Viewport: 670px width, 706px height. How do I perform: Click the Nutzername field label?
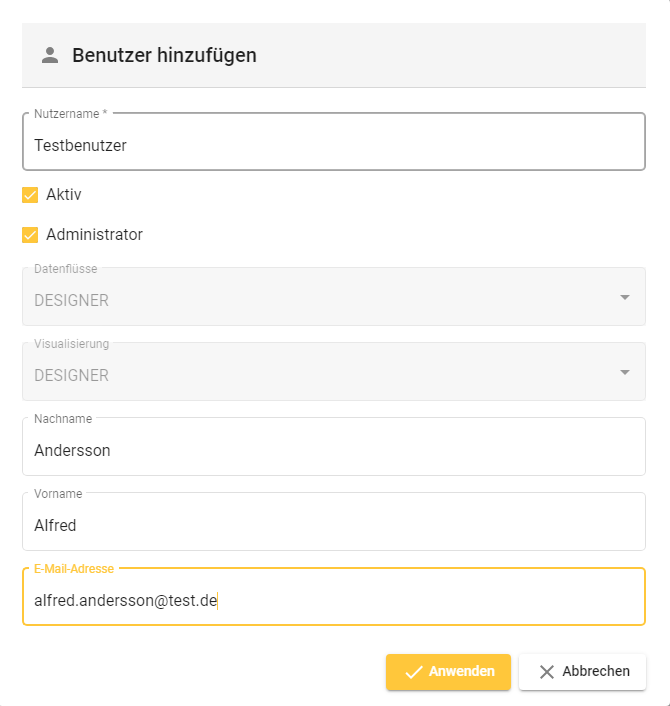(70, 114)
